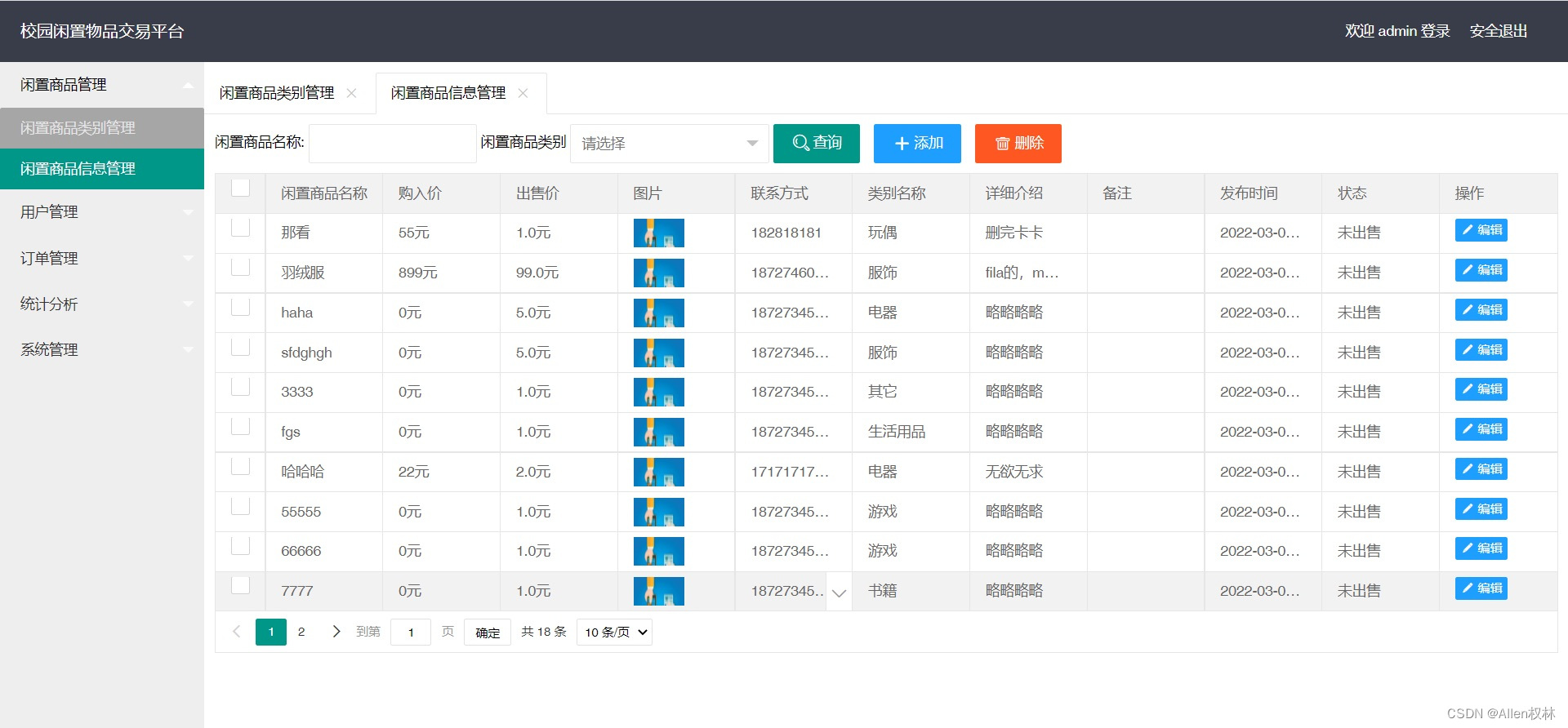Edit the 55555 row
This screenshot has width=1568, height=728.
pyautogui.click(x=1481, y=509)
